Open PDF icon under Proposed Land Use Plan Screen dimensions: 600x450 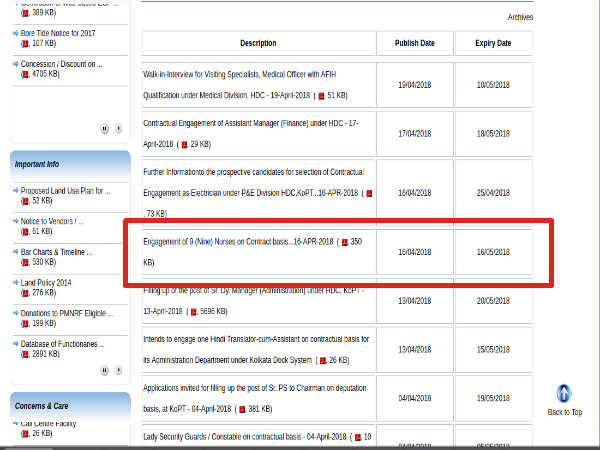click(25, 201)
